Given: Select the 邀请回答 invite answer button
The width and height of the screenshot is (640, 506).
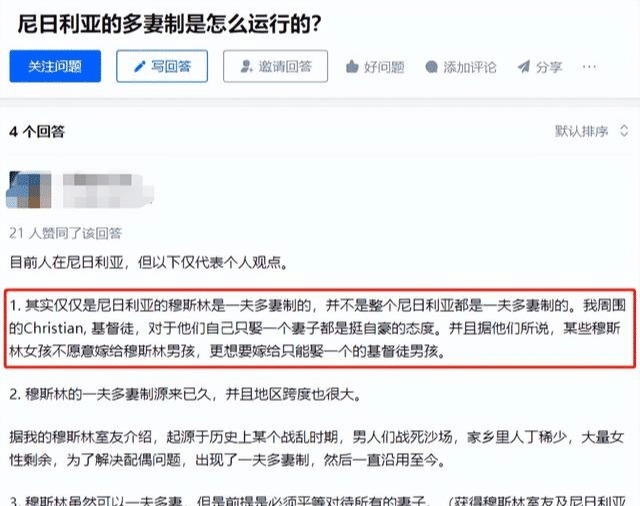Looking at the screenshot, I should point(276,66).
